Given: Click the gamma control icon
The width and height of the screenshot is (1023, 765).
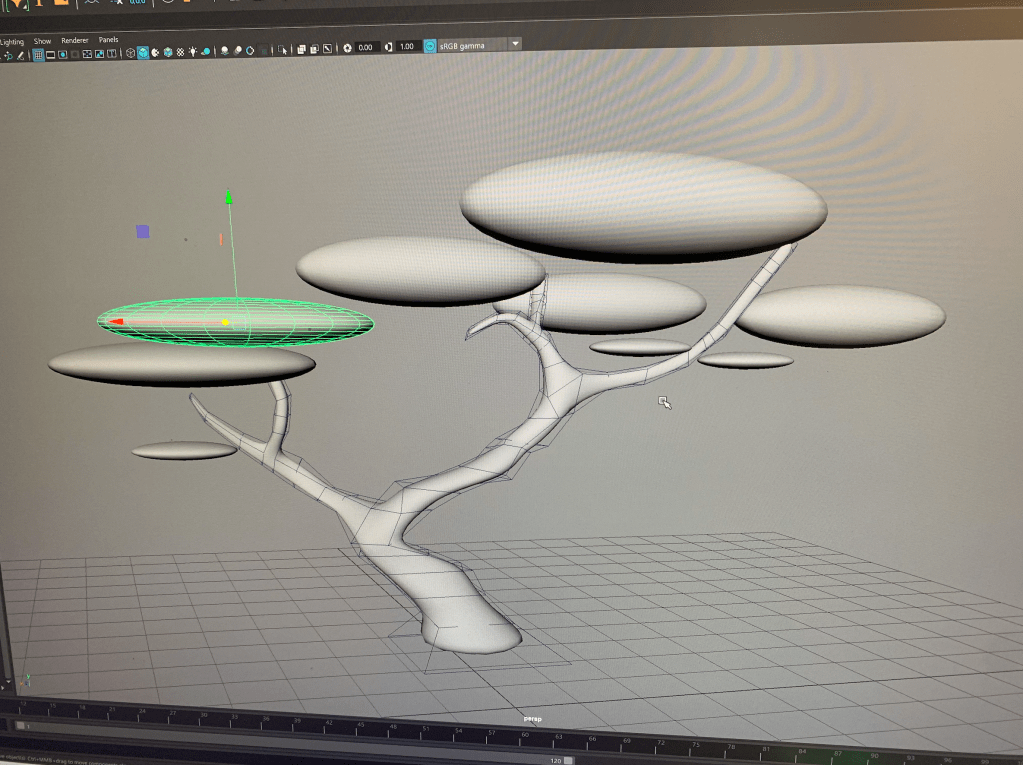Looking at the screenshot, I should tap(389, 47).
